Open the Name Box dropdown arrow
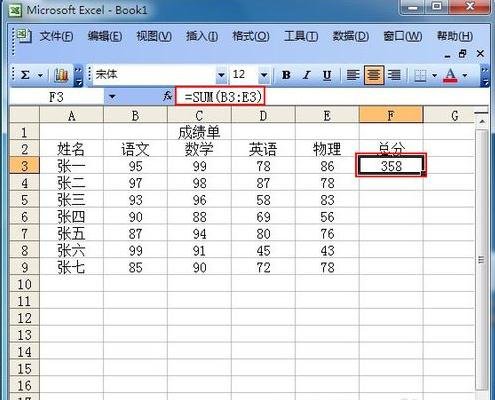 tap(112, 97)
